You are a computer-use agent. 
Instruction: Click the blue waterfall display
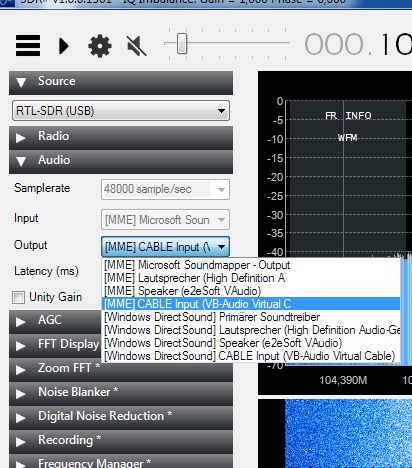348,433
